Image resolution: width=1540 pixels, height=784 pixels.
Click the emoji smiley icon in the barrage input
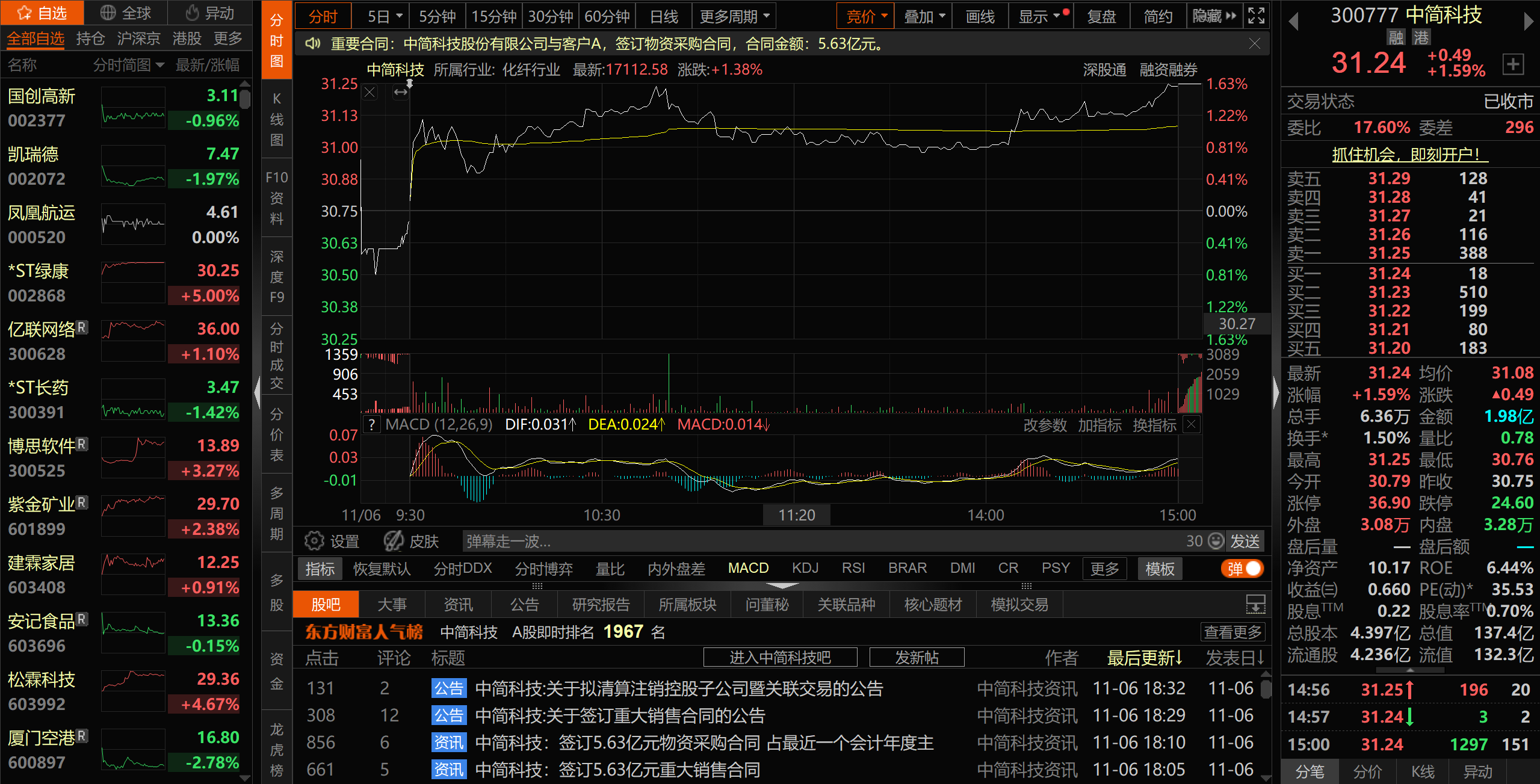coord(1216,541)
